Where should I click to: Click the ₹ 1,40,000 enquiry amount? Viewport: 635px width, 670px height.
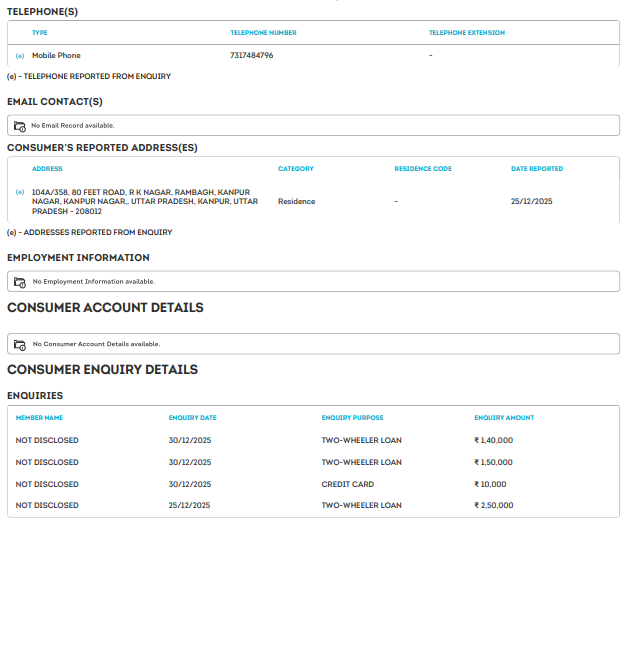(x=493, y=440)
